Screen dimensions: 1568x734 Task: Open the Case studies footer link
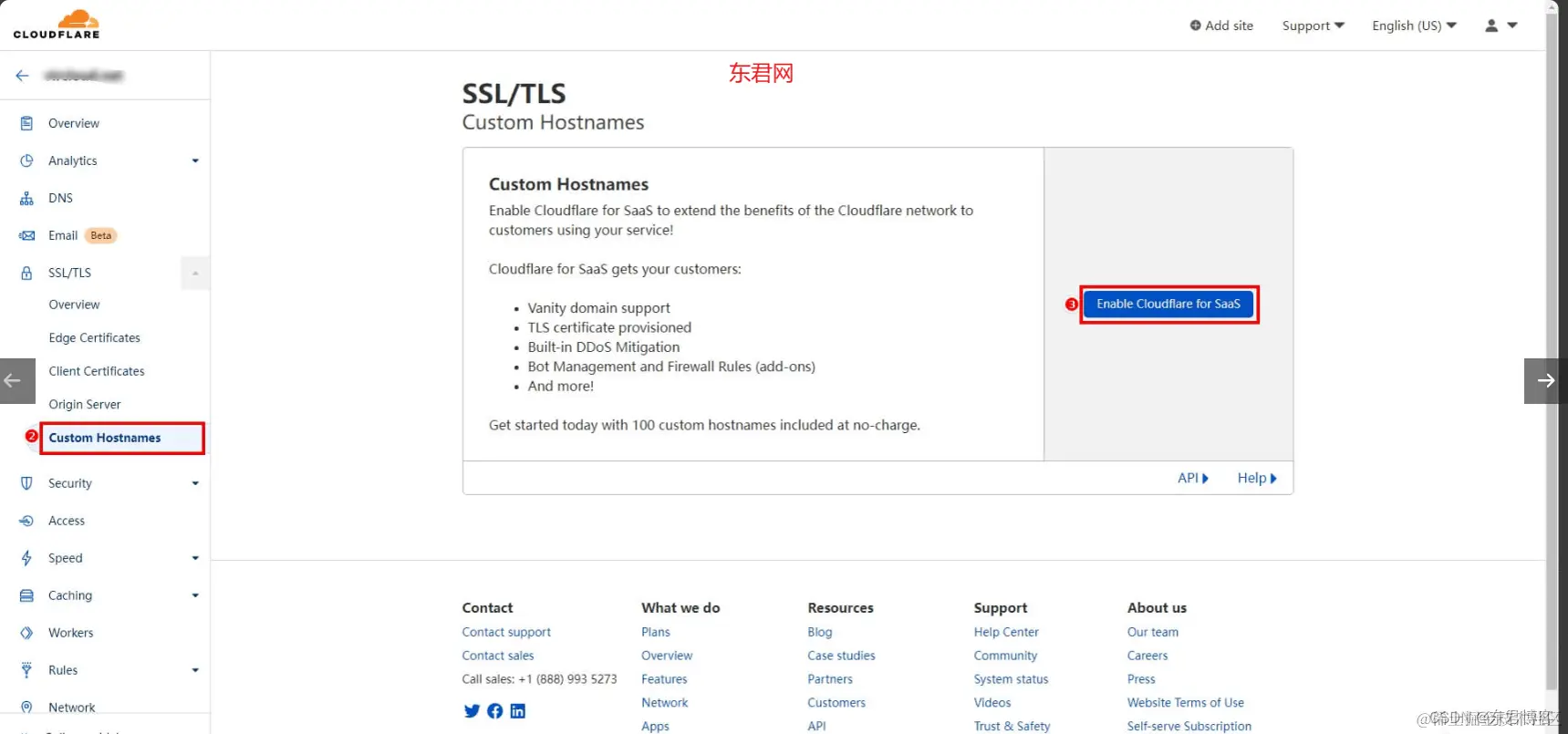[841, 656]
